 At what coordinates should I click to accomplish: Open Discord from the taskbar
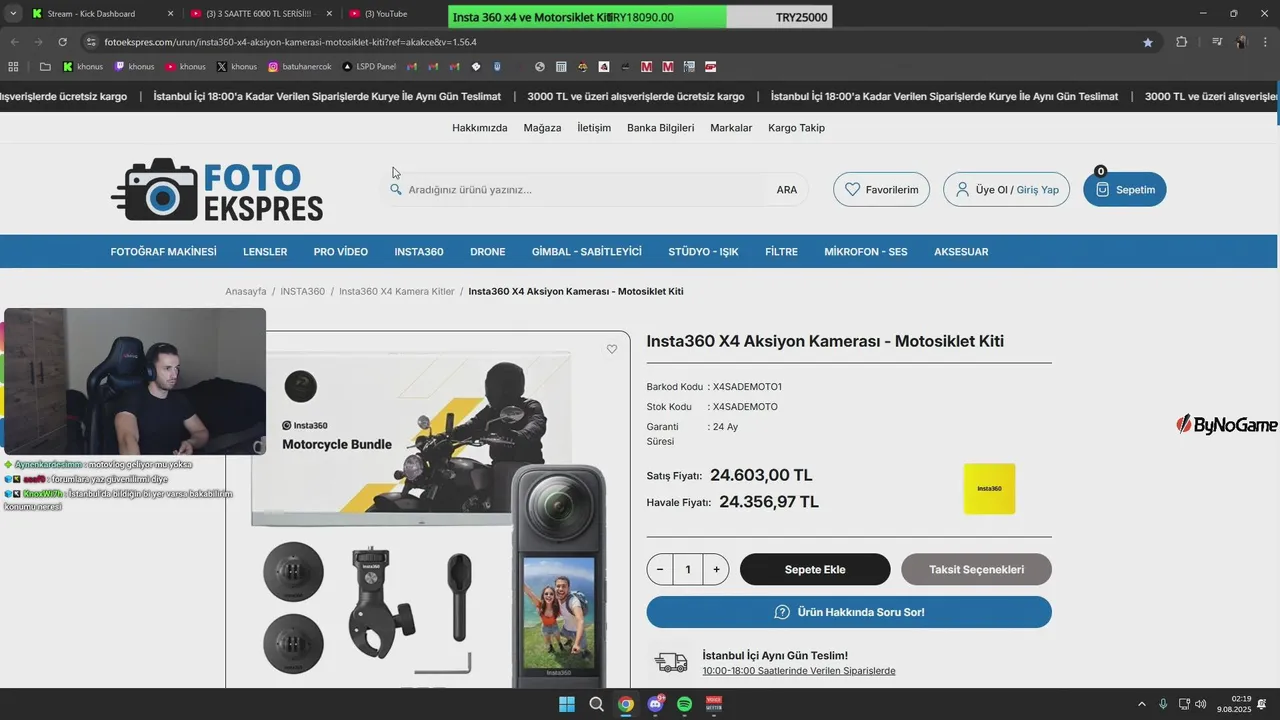tap(656, 704)
